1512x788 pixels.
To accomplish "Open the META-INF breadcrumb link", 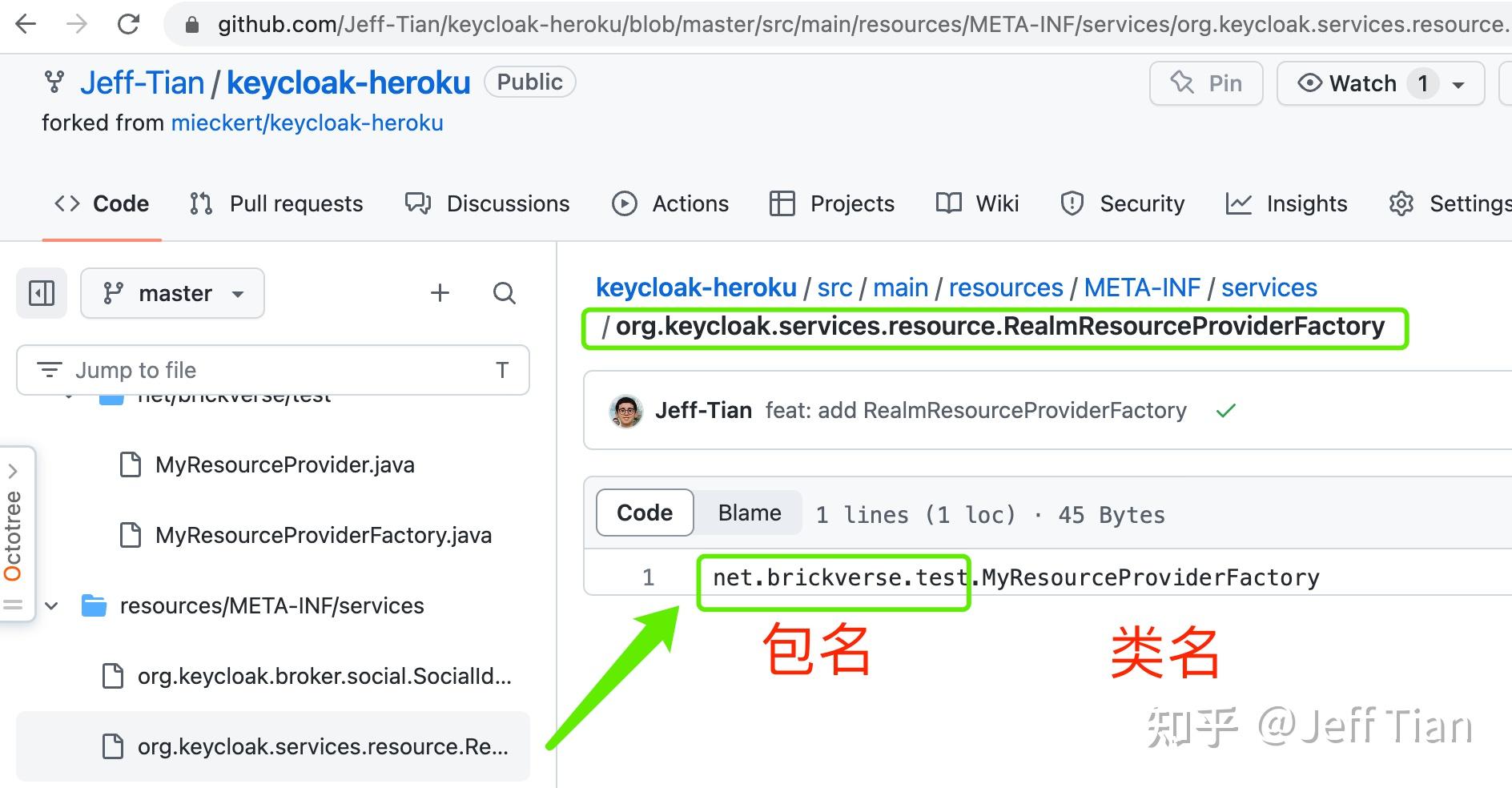I will click(x=1143, y=287).
